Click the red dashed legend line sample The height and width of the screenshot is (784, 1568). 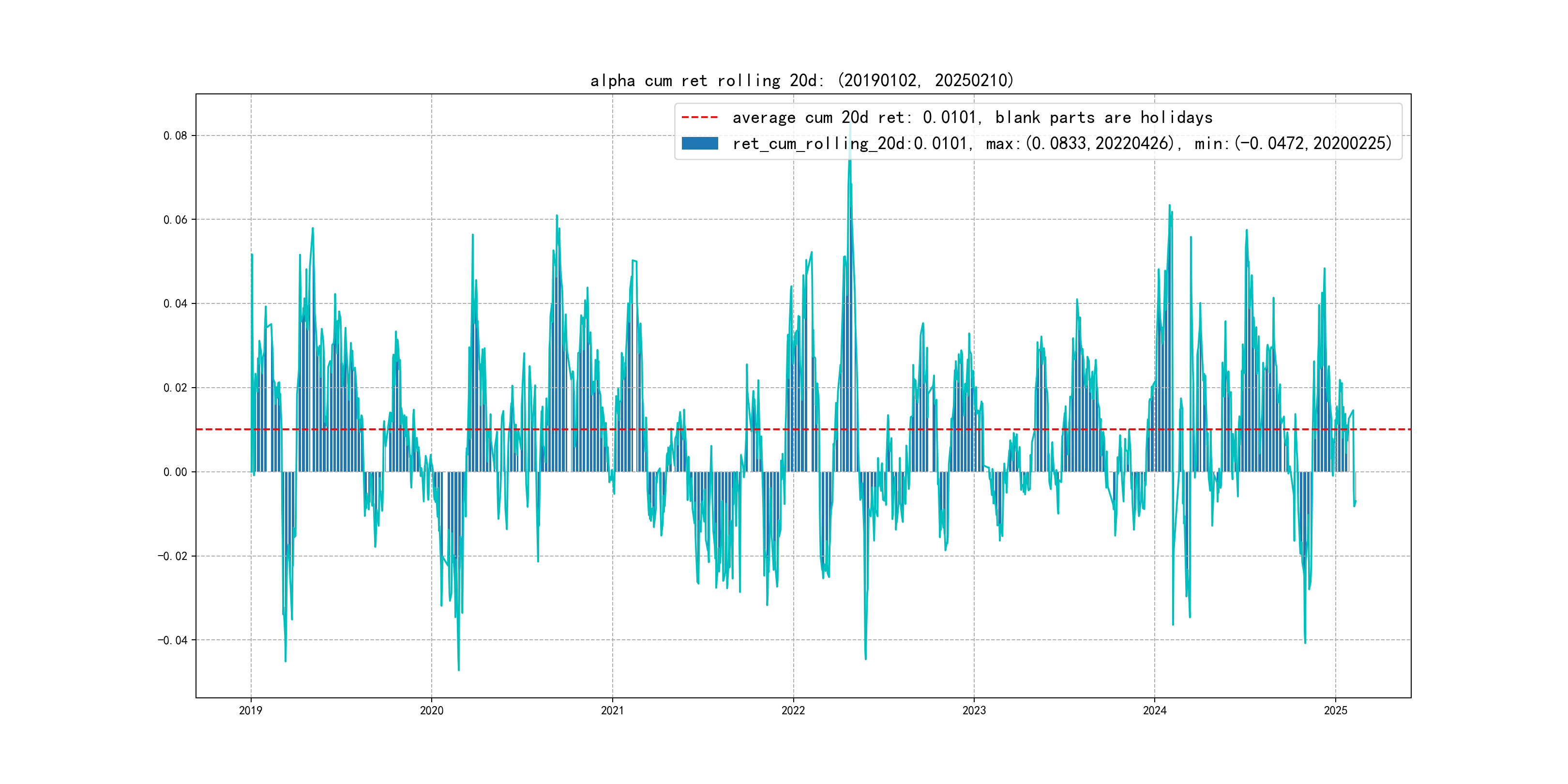click(699, 117)
